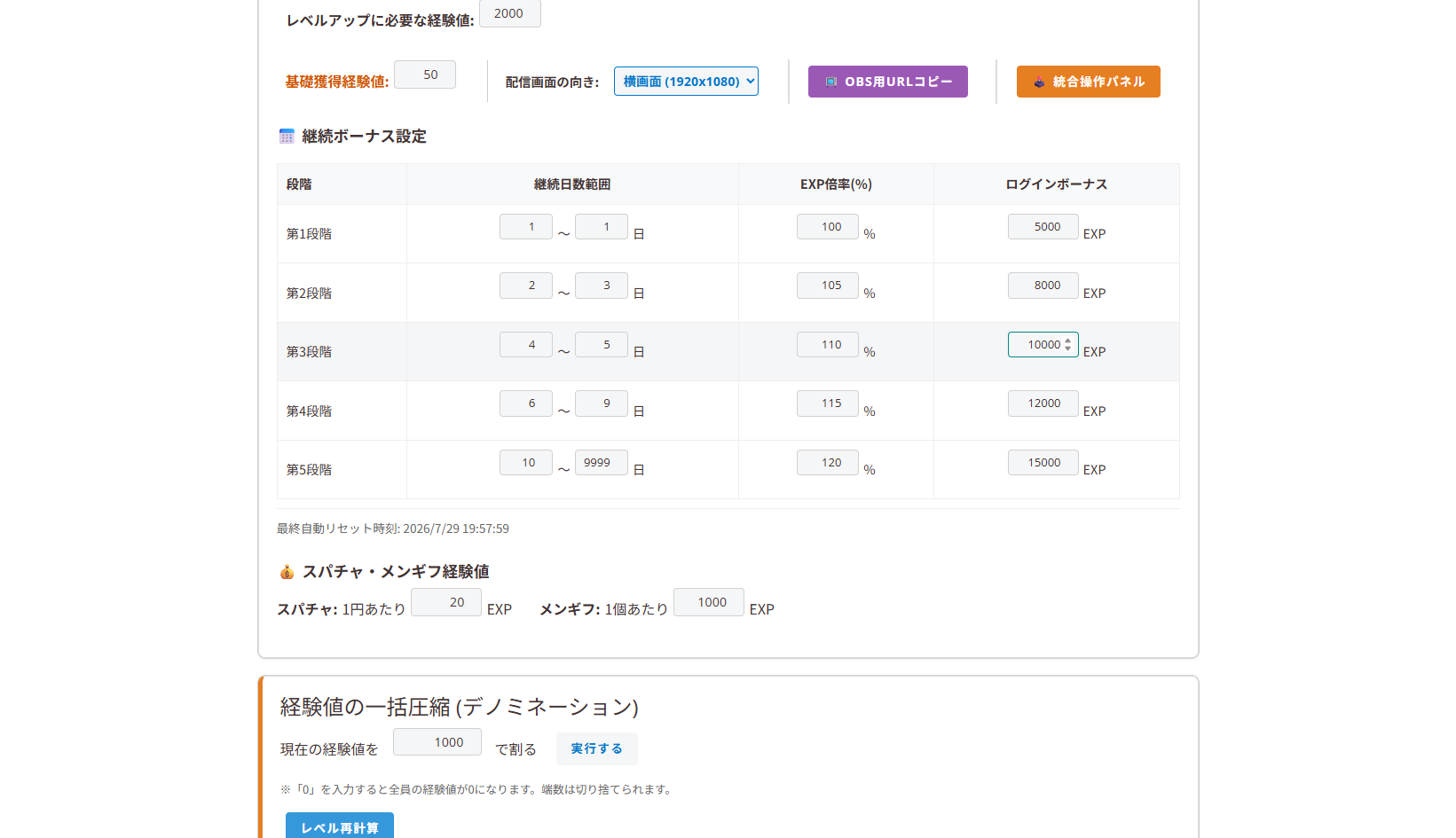This screenshot has height=838, width=1456.
Task: Edit 第2段階 login bonus field showing 8000
Action: [x=1043, y=285]
